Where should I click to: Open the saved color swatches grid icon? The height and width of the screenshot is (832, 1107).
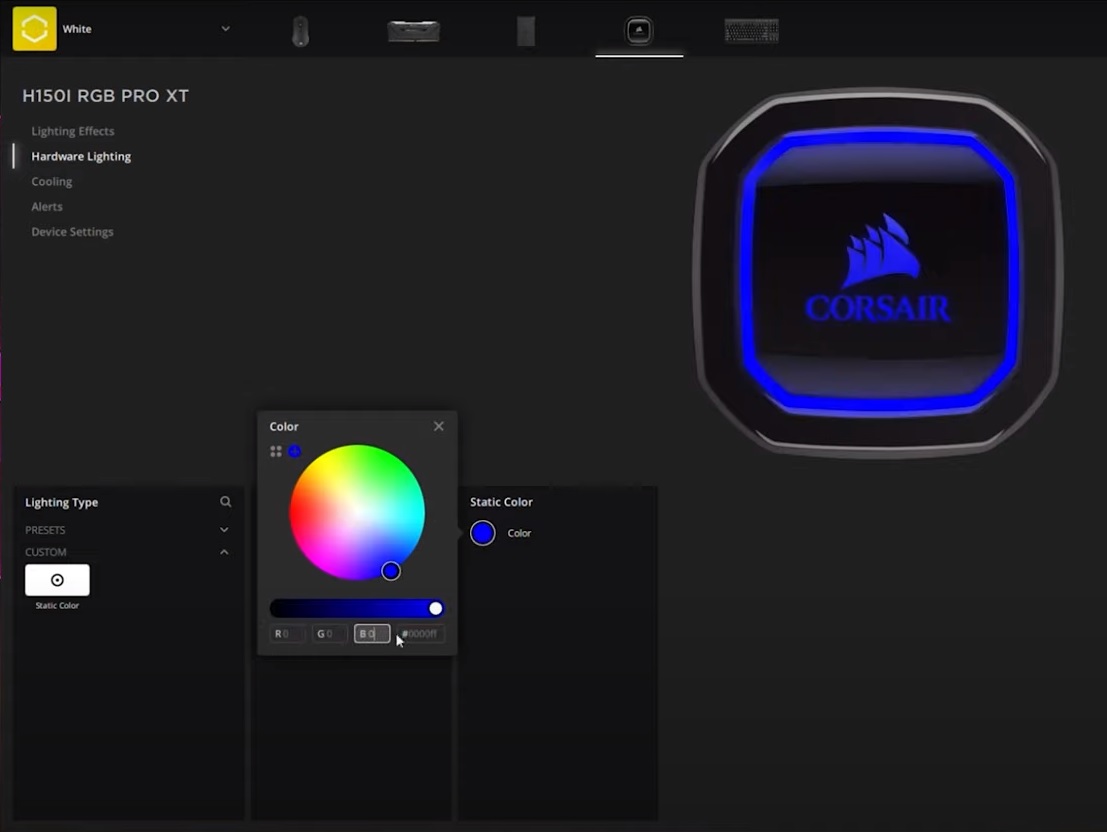click(275, 450)
